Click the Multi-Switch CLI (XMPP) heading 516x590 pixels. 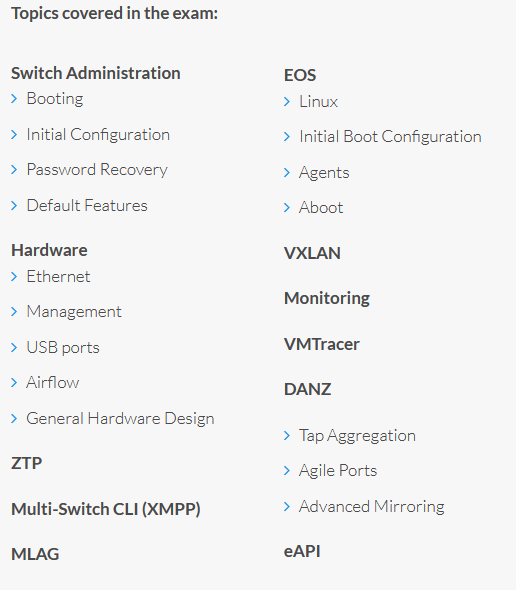pyautogui.click(x=106, y=509)
